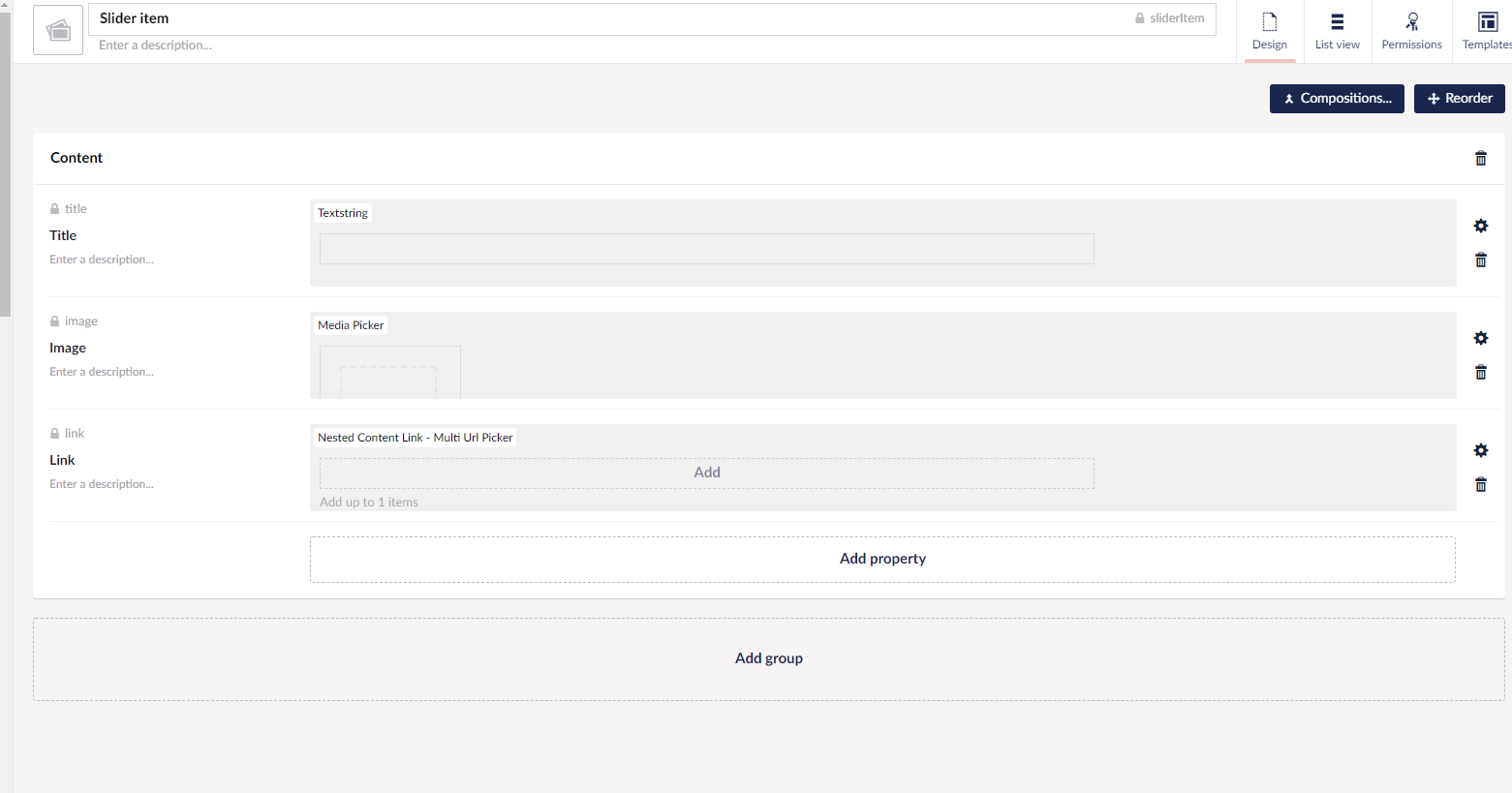Open the Permissions tab

point(1411,31)
